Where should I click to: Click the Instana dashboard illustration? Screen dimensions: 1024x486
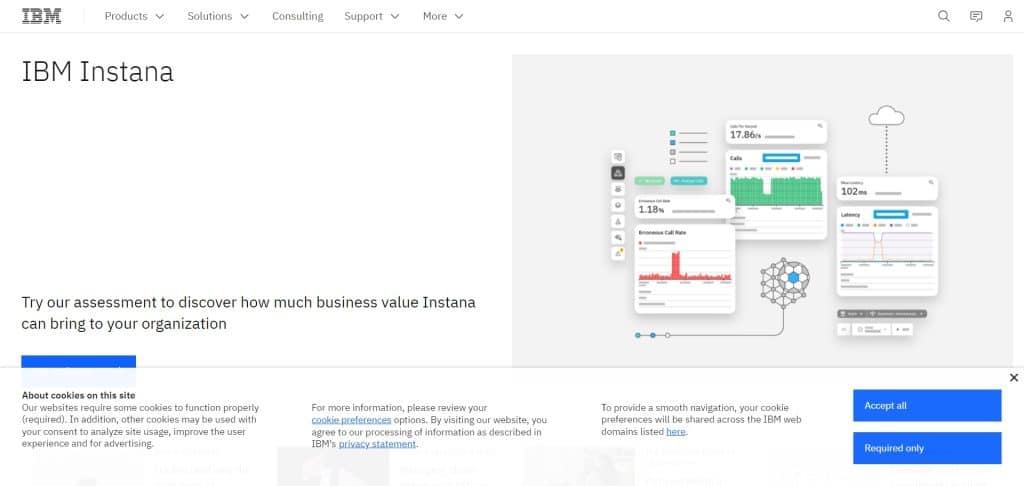coord(762,210)
